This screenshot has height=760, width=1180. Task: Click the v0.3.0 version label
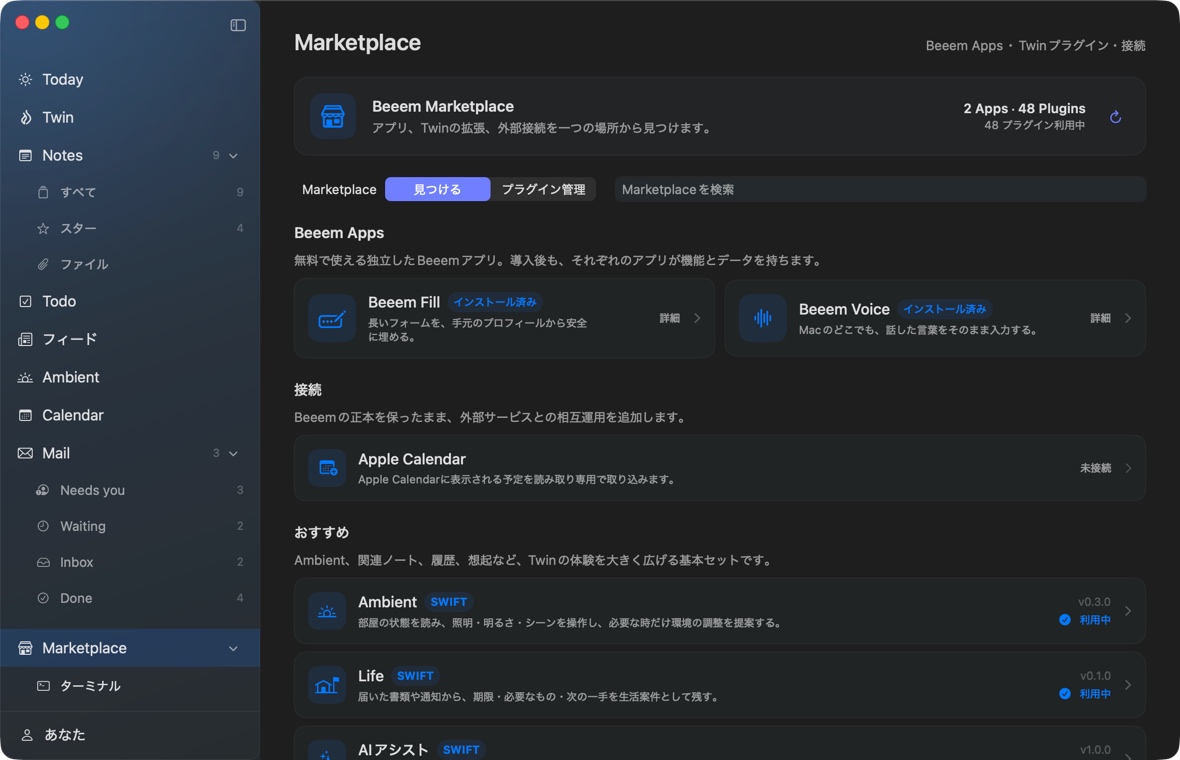click(x=1094, y=602)
